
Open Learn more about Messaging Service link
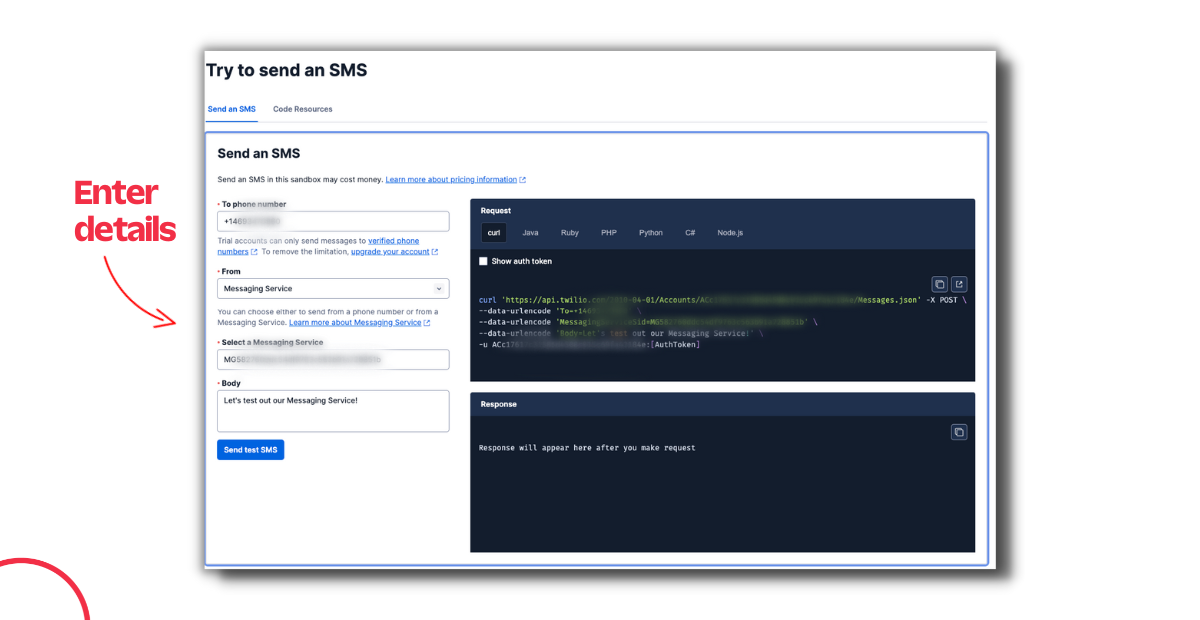355,323
